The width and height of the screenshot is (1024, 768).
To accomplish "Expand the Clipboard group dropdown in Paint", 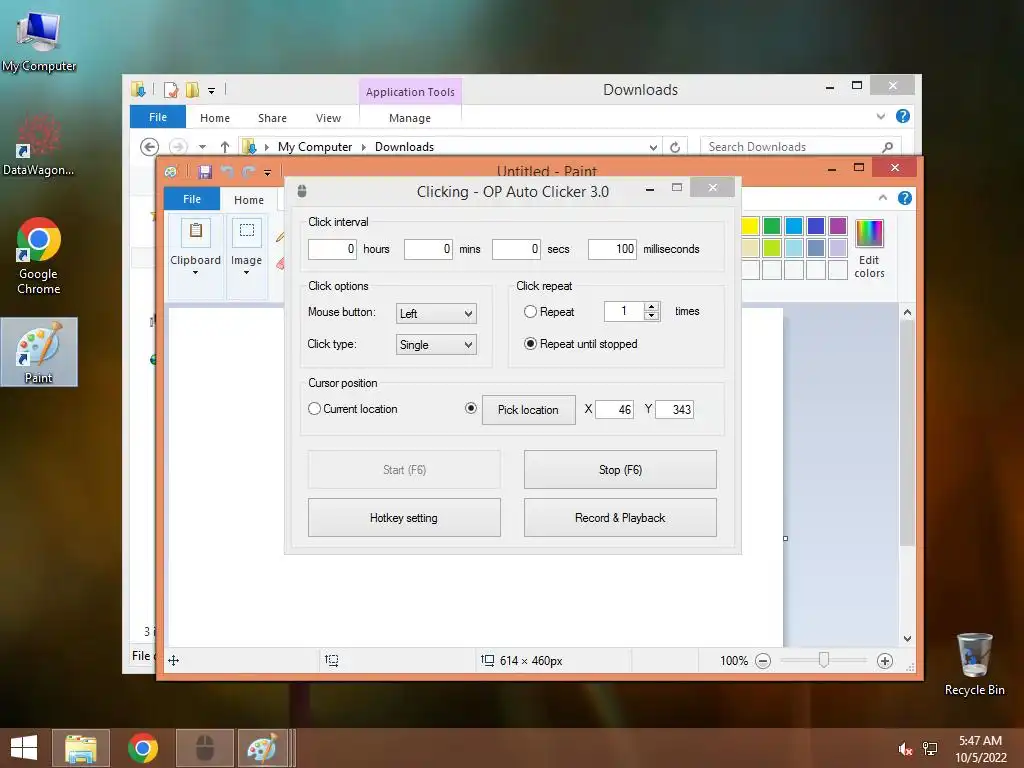I will (x=195, y=272).
